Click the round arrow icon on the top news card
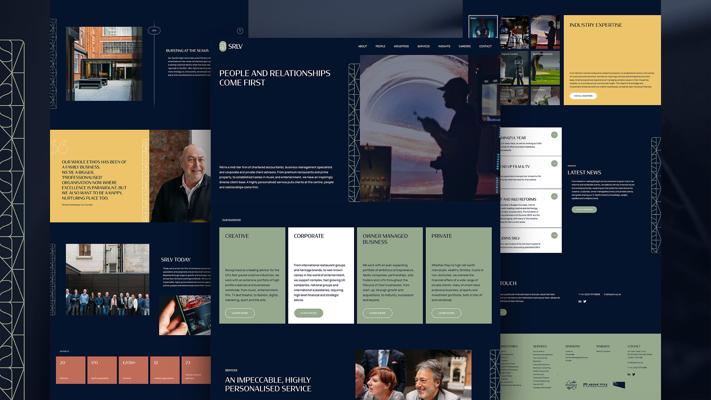Viewport: 711px width, 400px height. 554,135
